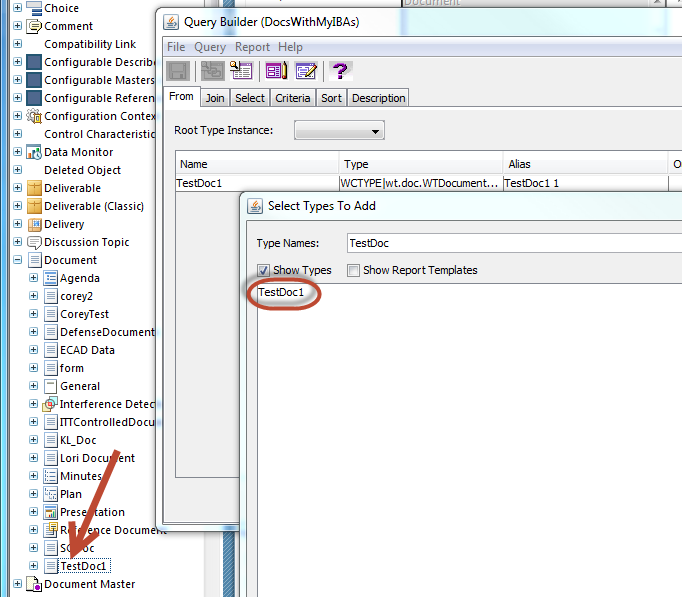The width and height of the screenshot is (682, 597).
Task: Open the Report menu
Action: click(x=252, y=47)
